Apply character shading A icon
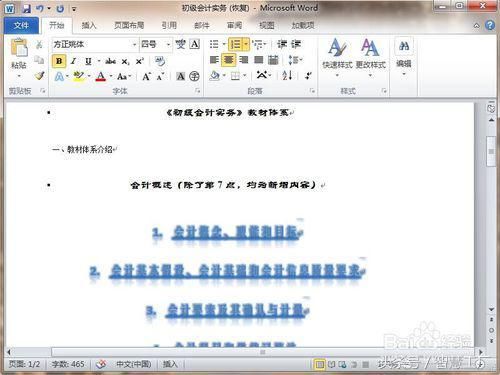500x375 pixels. (x=180, y=77)
